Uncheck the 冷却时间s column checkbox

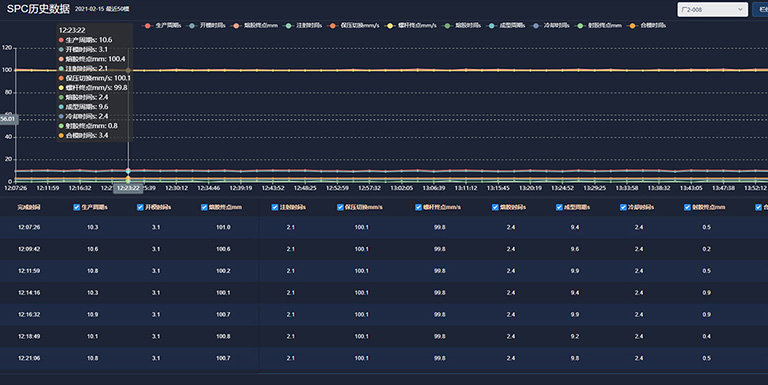pyautogui.click(x=623, y=207)
